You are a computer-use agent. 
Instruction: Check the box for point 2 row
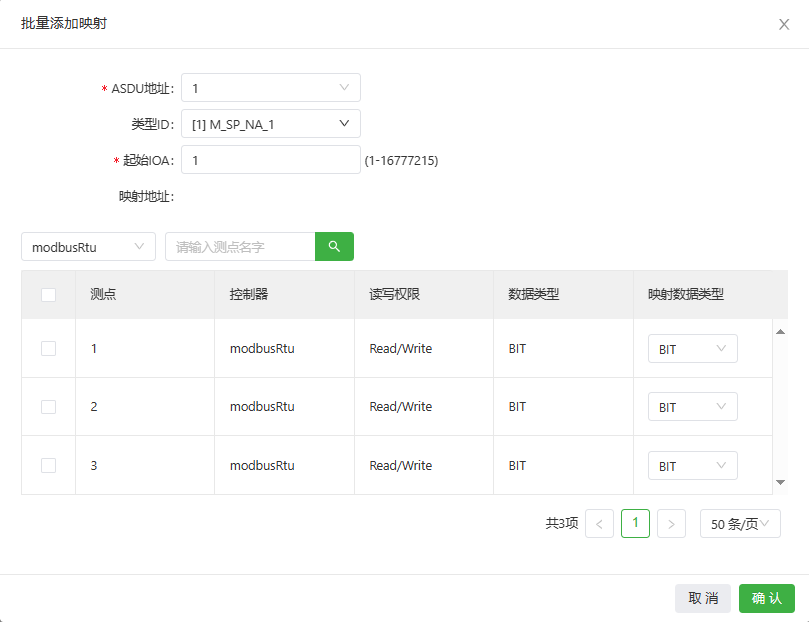[48, 407]
